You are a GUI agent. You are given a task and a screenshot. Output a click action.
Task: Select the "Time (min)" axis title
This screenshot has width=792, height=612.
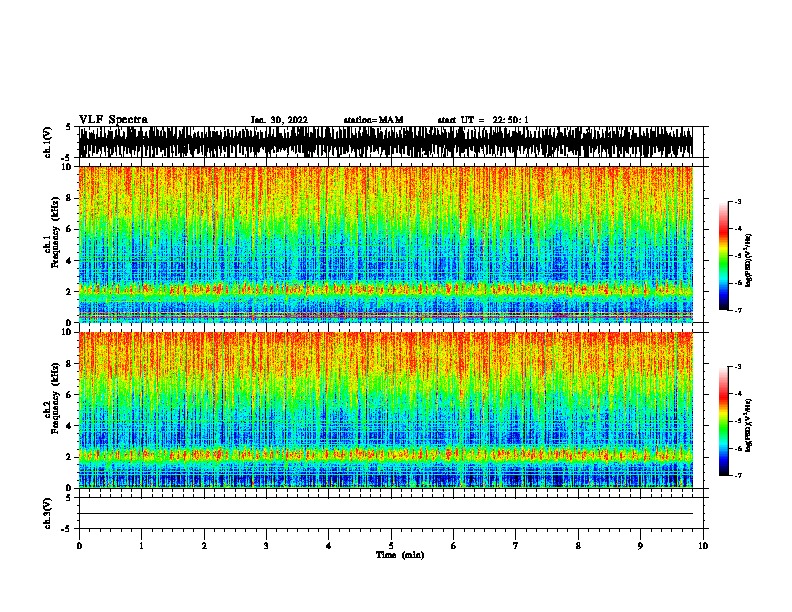[400, 555]
